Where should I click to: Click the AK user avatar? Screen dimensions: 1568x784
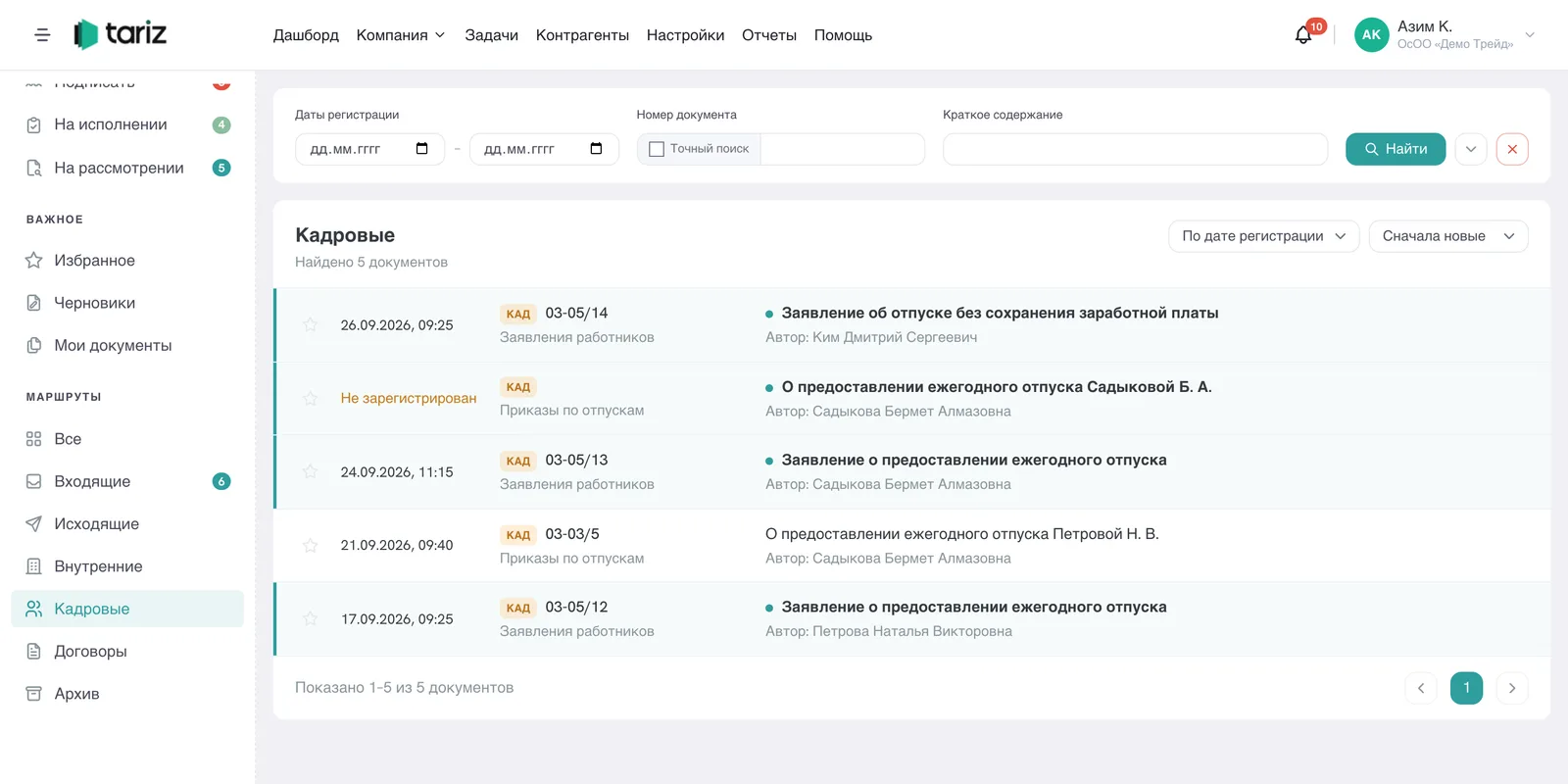(x=1371, y=35)
